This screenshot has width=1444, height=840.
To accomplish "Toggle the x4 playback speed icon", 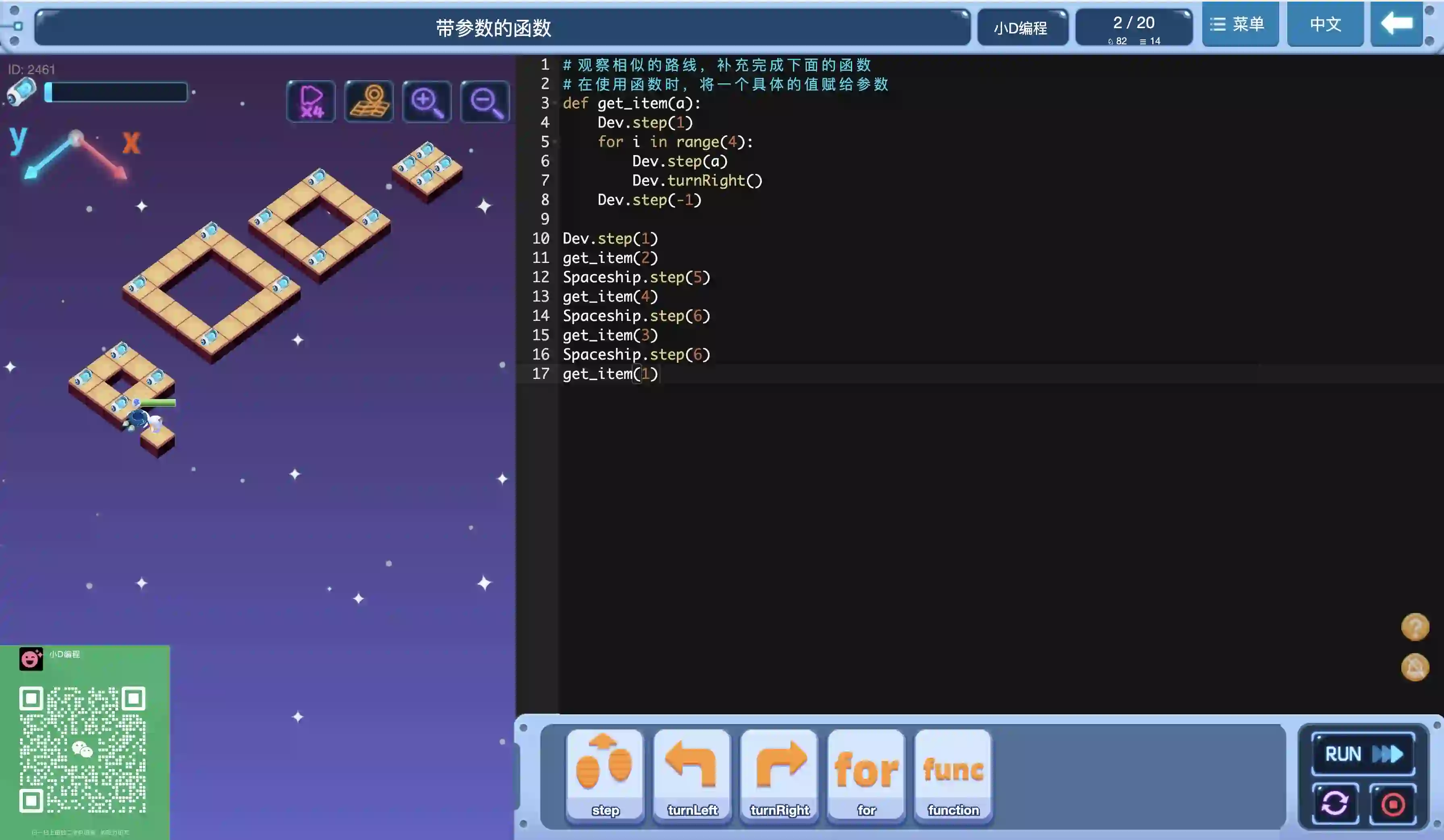I will 311,102.
